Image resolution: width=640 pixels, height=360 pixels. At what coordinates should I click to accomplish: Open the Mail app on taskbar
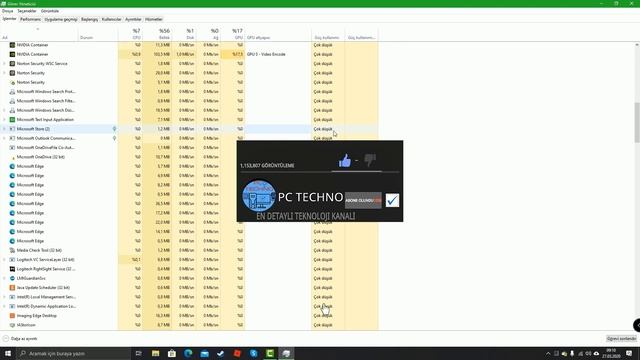(x=204, y=353)
